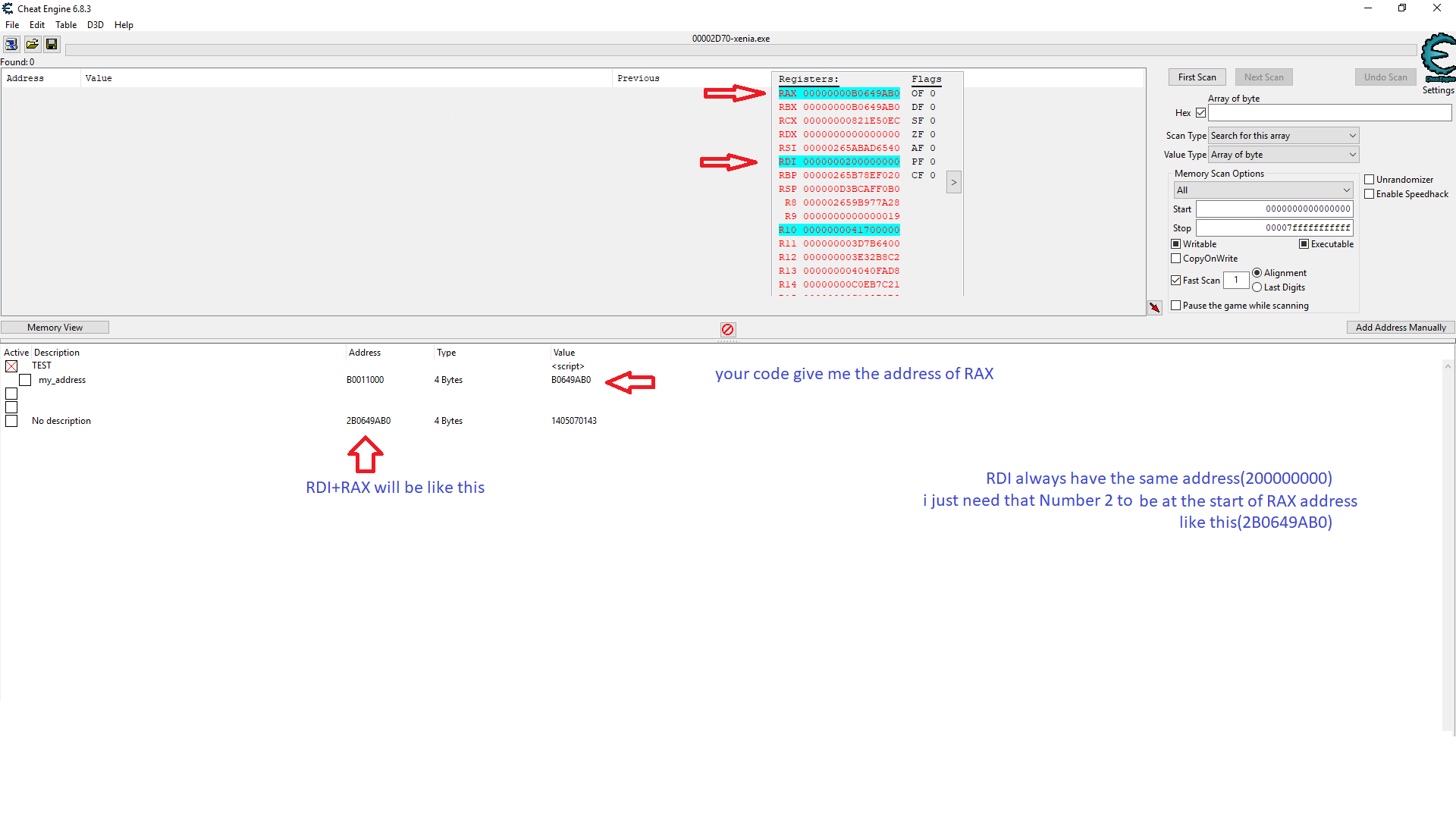Click the registers panel right arrow
1456x819 pixels.
tap(954, 182)
